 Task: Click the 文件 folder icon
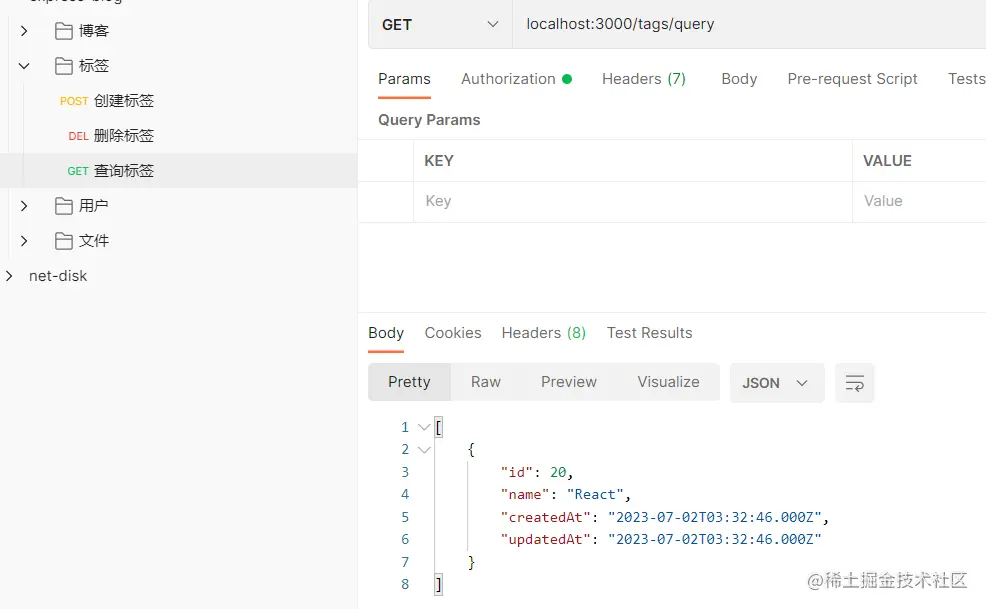click(x=64, y=241)
